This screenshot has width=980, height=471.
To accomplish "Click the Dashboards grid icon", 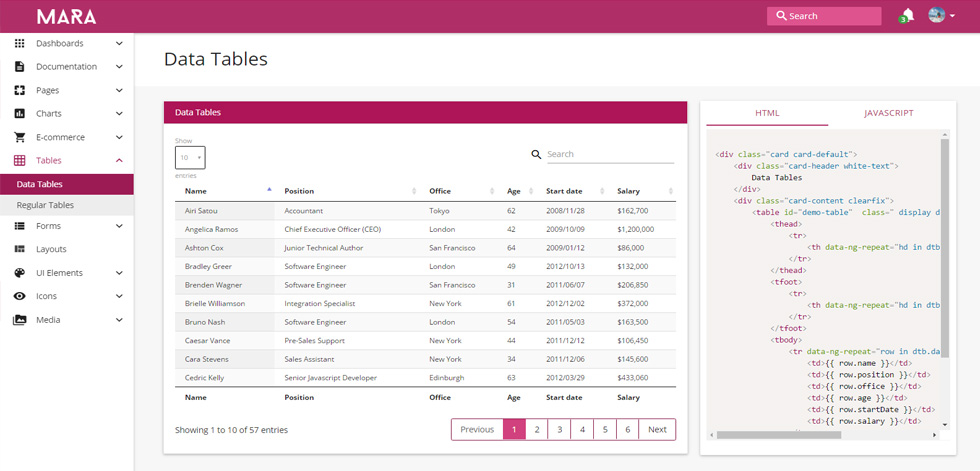I will point(19,43).
